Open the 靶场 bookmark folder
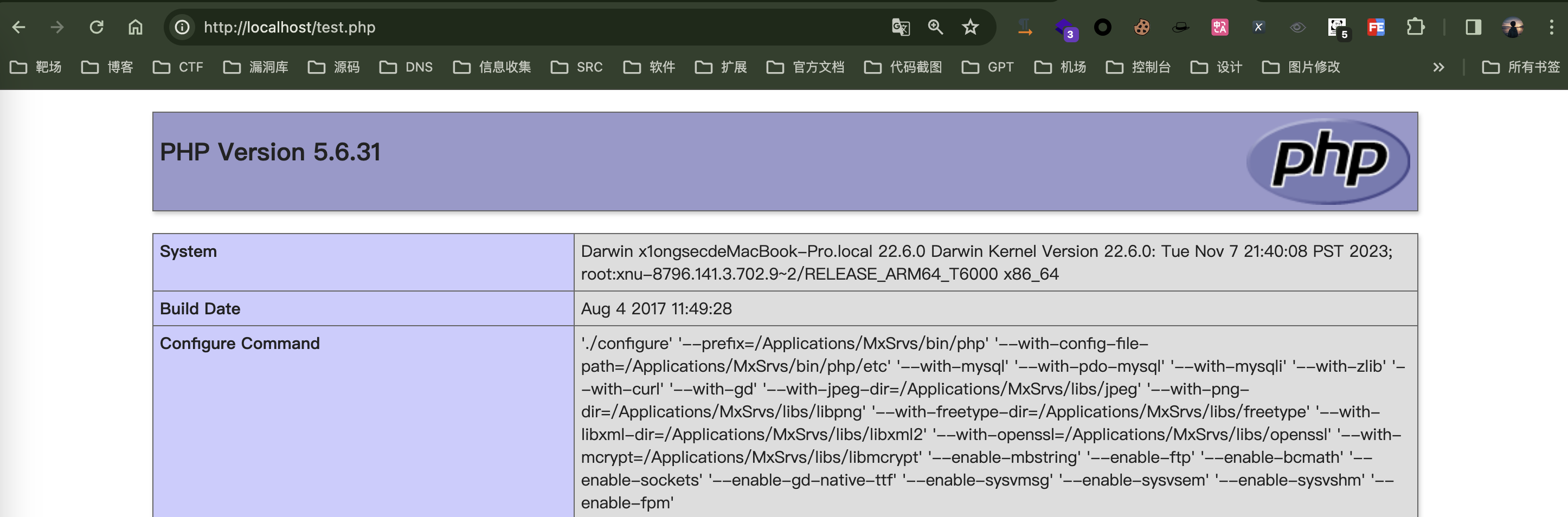The width and height of the screenshot is (1568, 517). pyautogui.click(x=36, y=67)
